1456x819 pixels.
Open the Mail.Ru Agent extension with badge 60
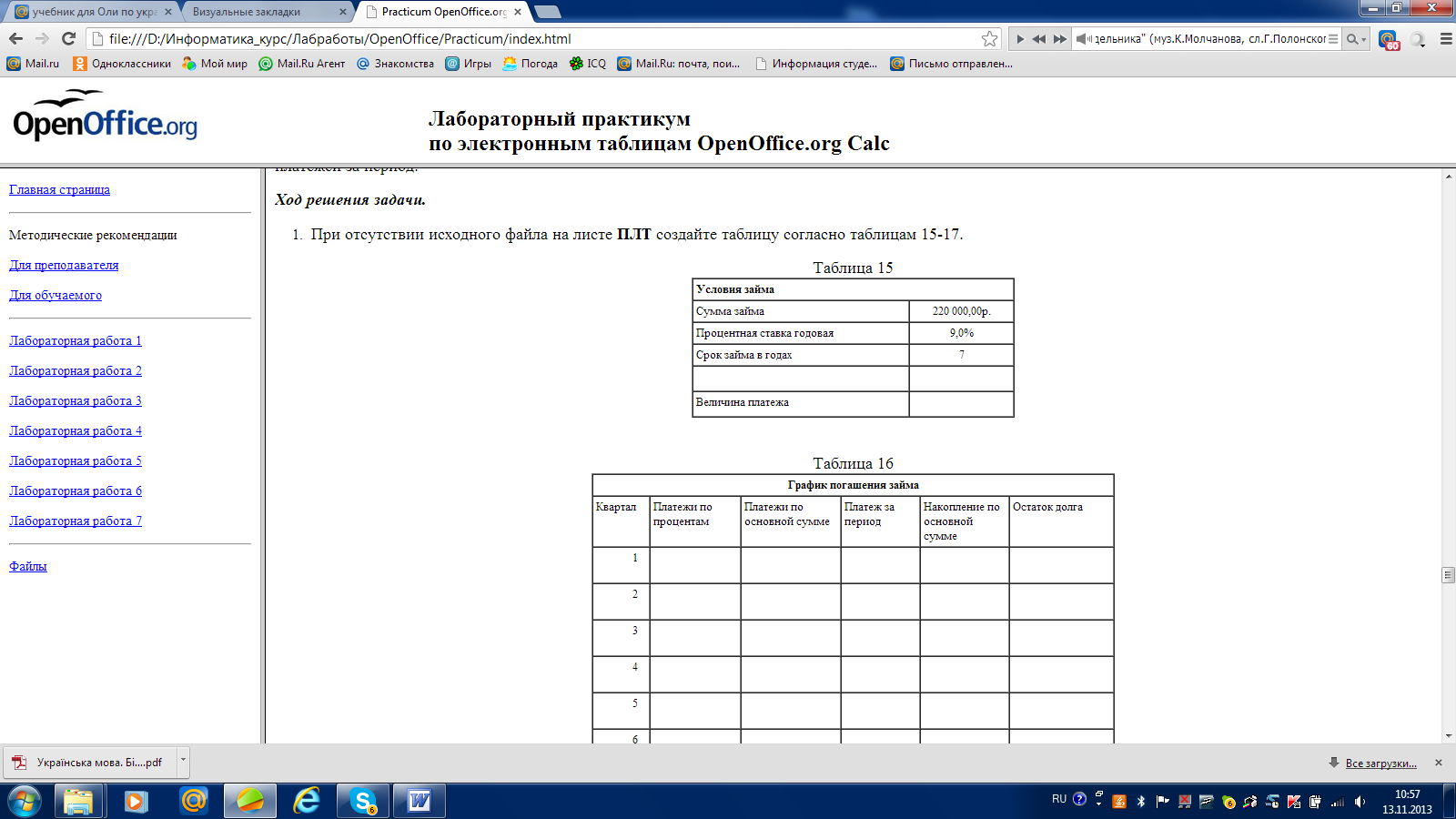click(x=1388, y=39)
